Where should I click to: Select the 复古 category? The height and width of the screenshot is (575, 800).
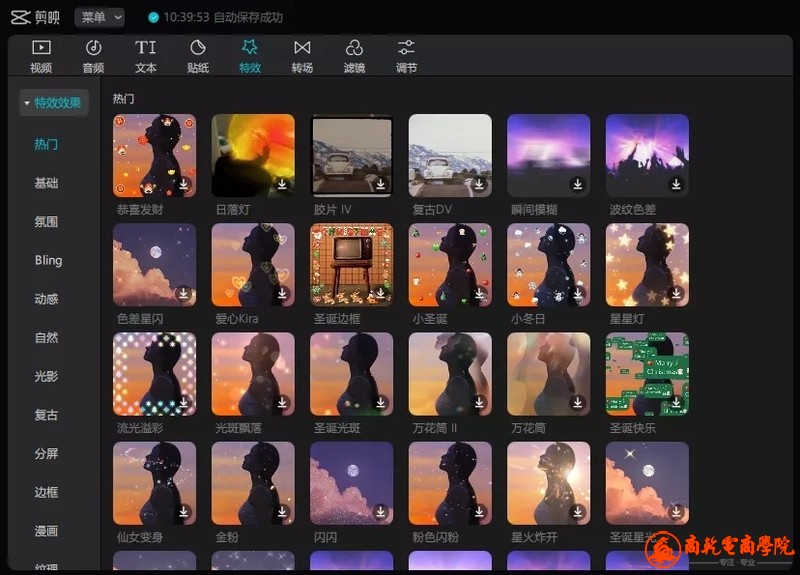coord(46,415)
